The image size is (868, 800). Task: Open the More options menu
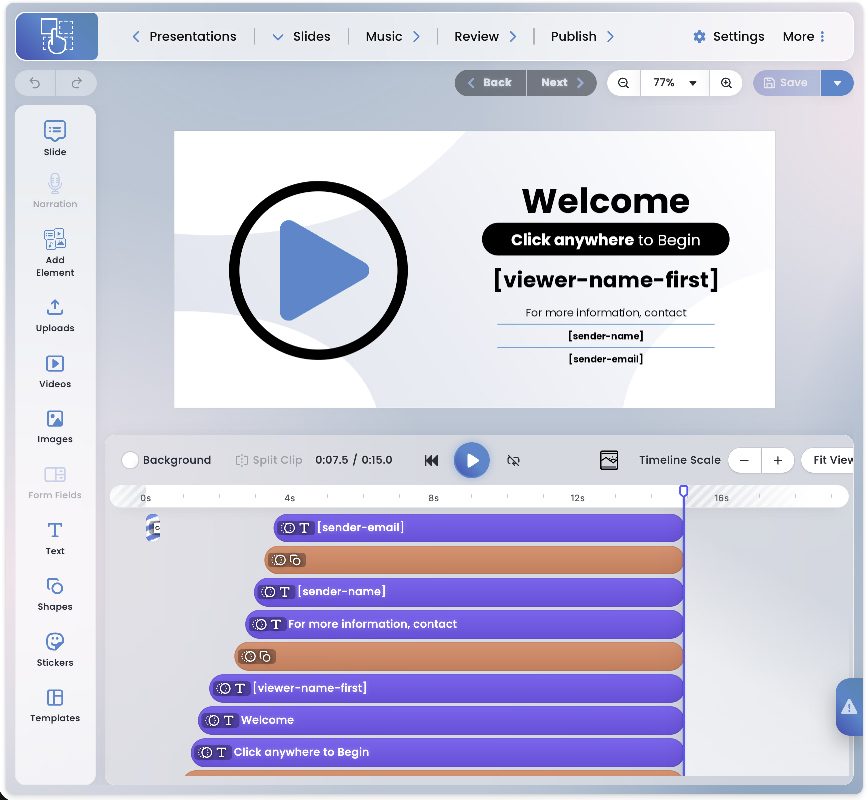(804, 37)
